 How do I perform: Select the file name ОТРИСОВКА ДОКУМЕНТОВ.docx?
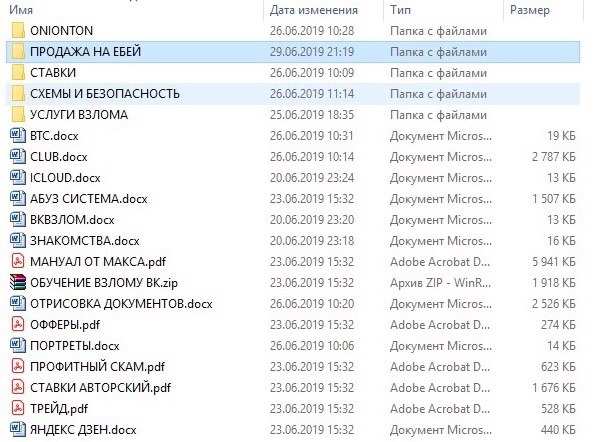121,304
